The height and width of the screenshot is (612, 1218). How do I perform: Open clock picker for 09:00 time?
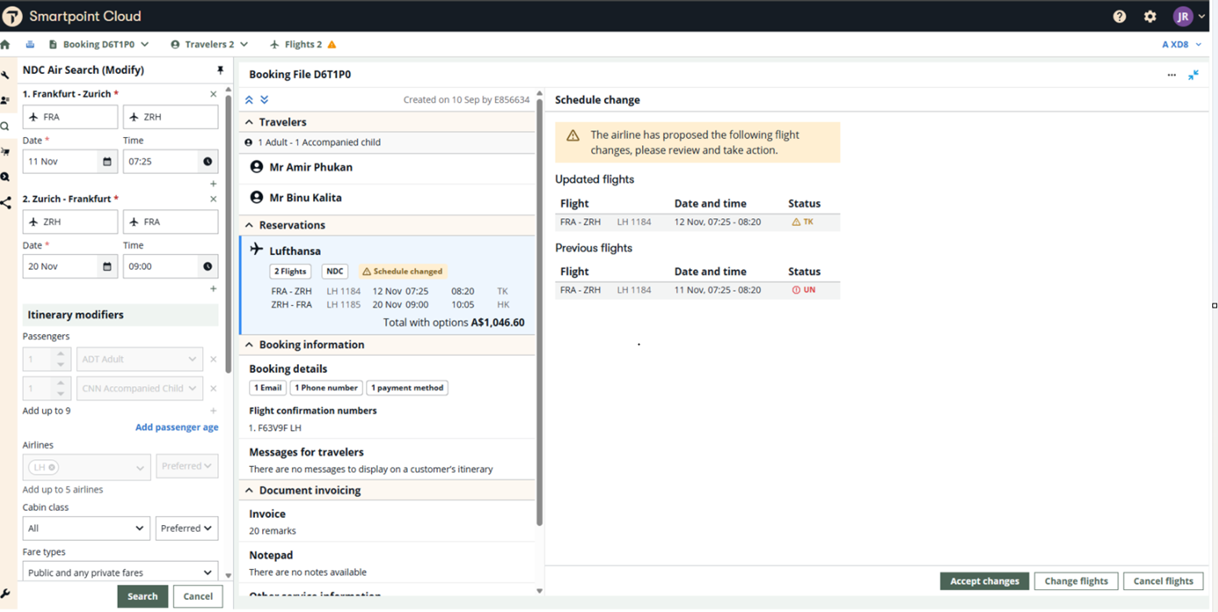point(208,267)
